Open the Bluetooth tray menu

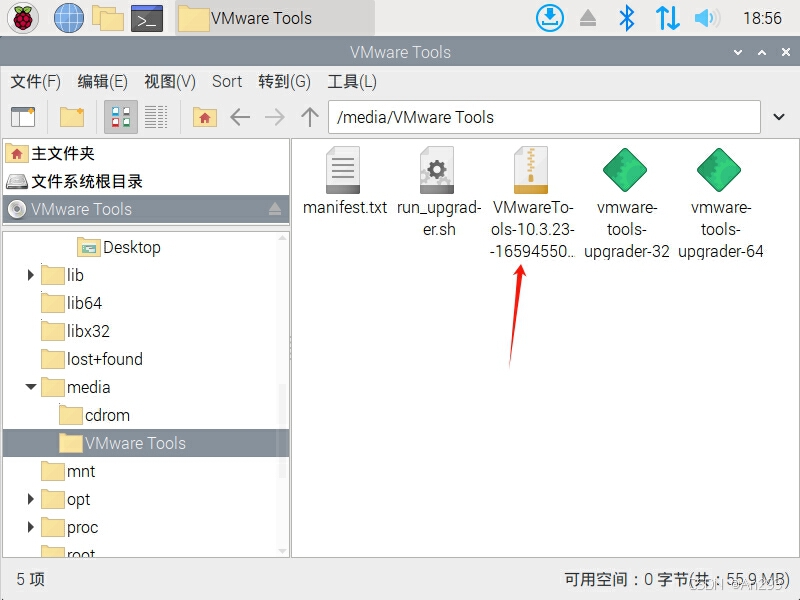tap(627, 18)
